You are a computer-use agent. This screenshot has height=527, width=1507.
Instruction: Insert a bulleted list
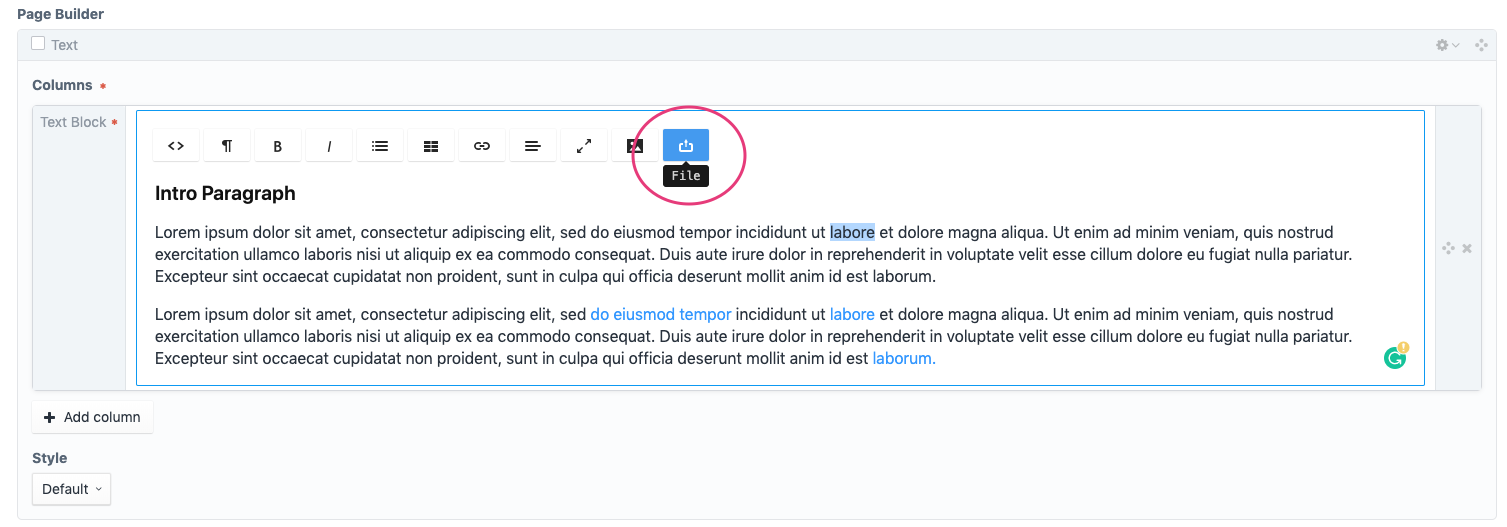pyautogui.click(x=380, y=146)
